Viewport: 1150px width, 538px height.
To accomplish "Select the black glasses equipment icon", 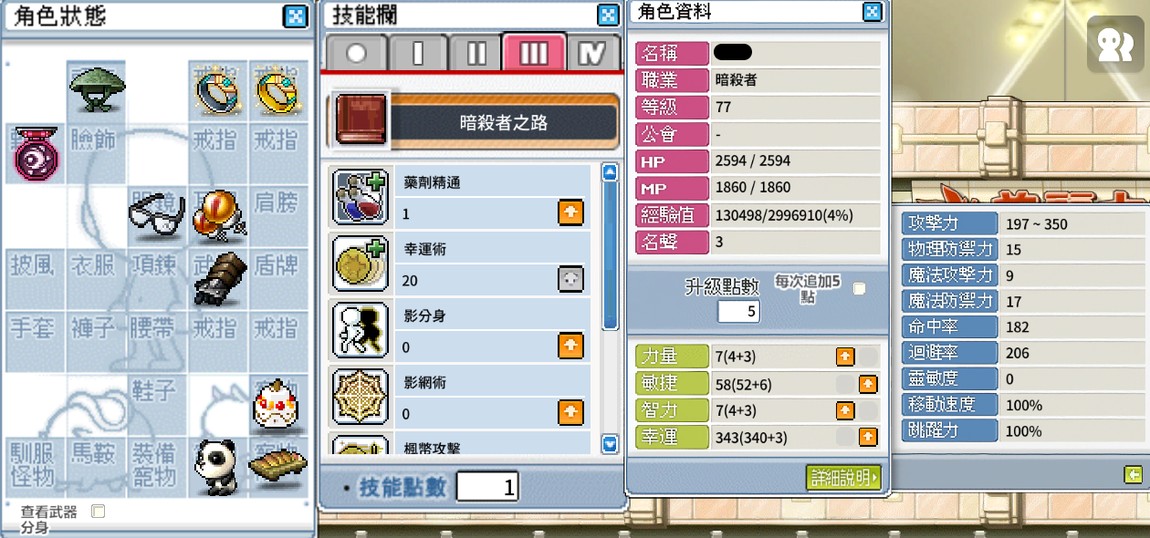I will pyautogui.click(x=157, y=215).
